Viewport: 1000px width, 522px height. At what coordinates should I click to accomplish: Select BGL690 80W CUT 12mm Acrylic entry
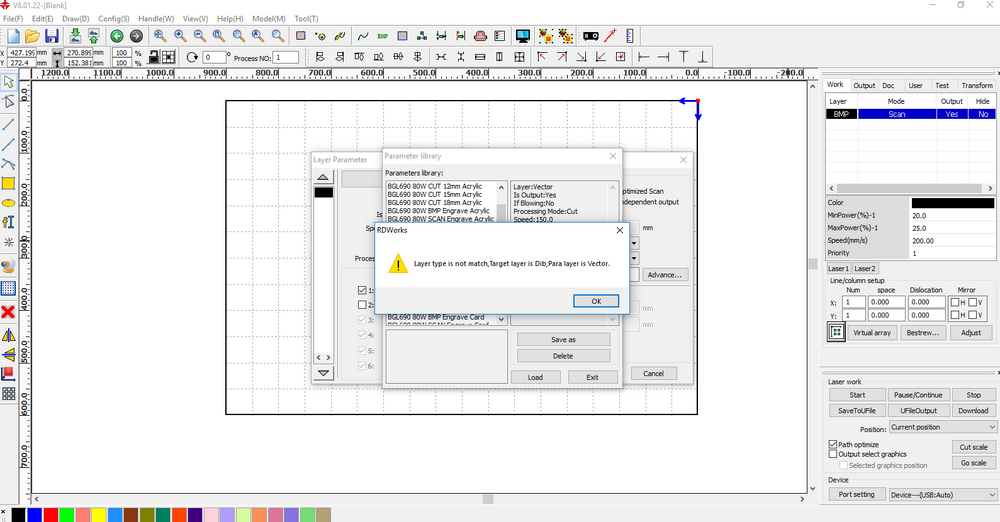click(x=435, y=186)
